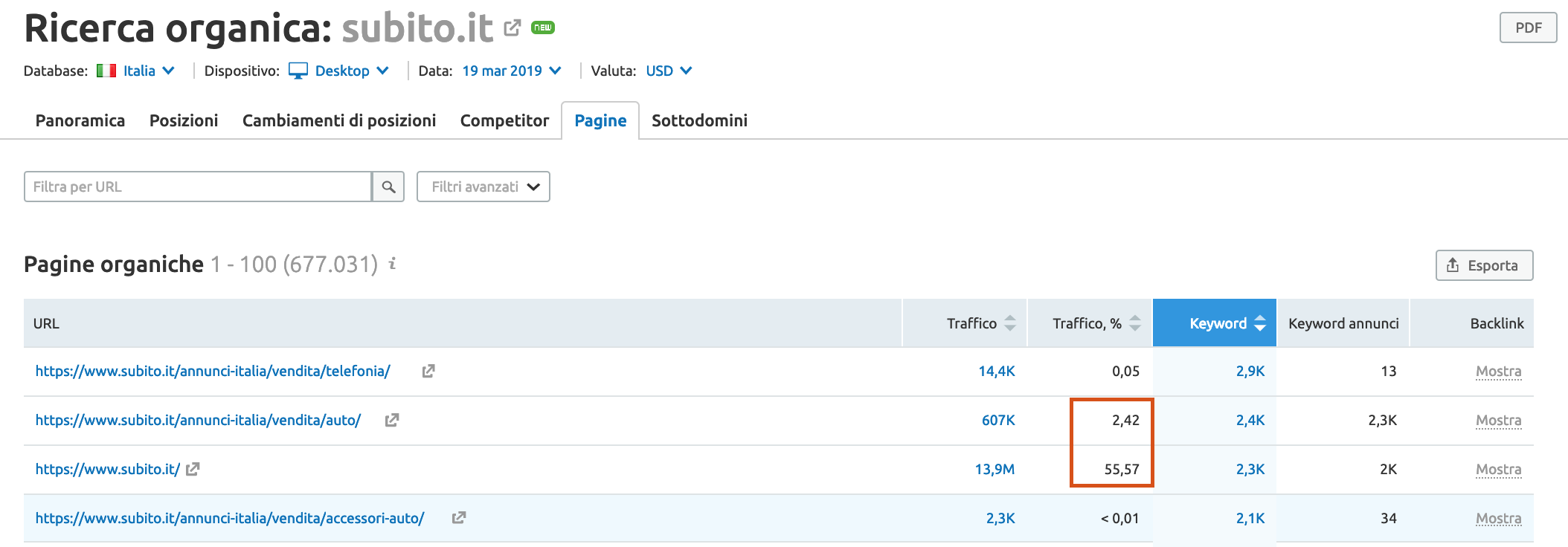This screenshot has height=547, width=1568.
Task: Open the telefonia page URL link
Action: pyautogui.click(x=213, y=371)
